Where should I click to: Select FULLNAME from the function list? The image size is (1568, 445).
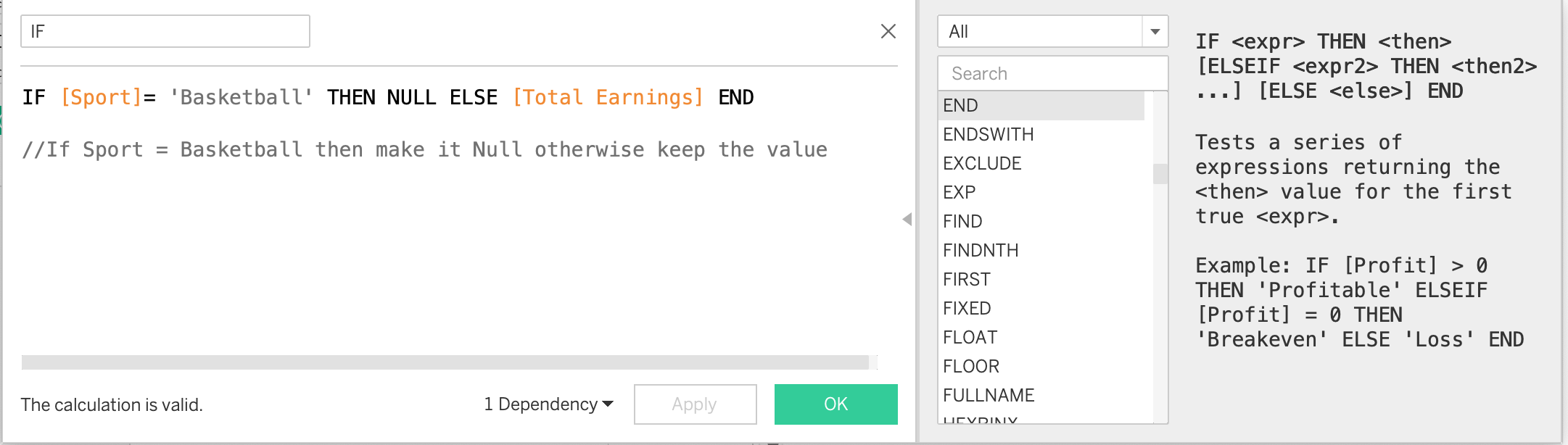(989, 396)
